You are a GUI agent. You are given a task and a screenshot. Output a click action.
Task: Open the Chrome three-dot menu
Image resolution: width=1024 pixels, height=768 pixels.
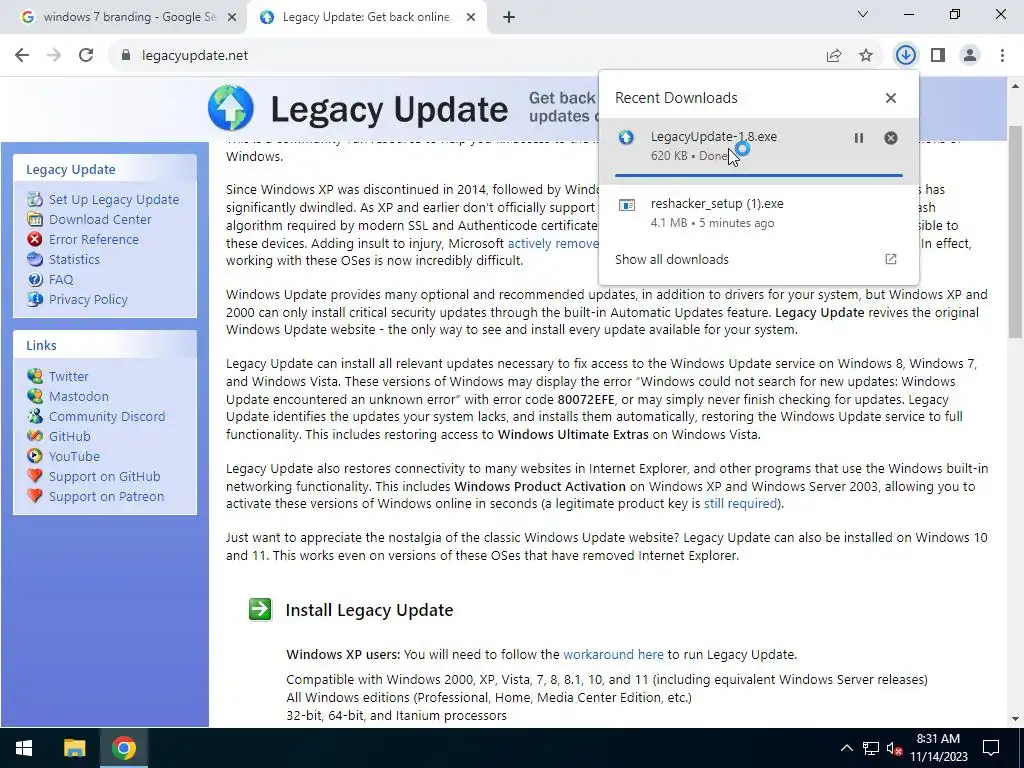[1002, 56]
